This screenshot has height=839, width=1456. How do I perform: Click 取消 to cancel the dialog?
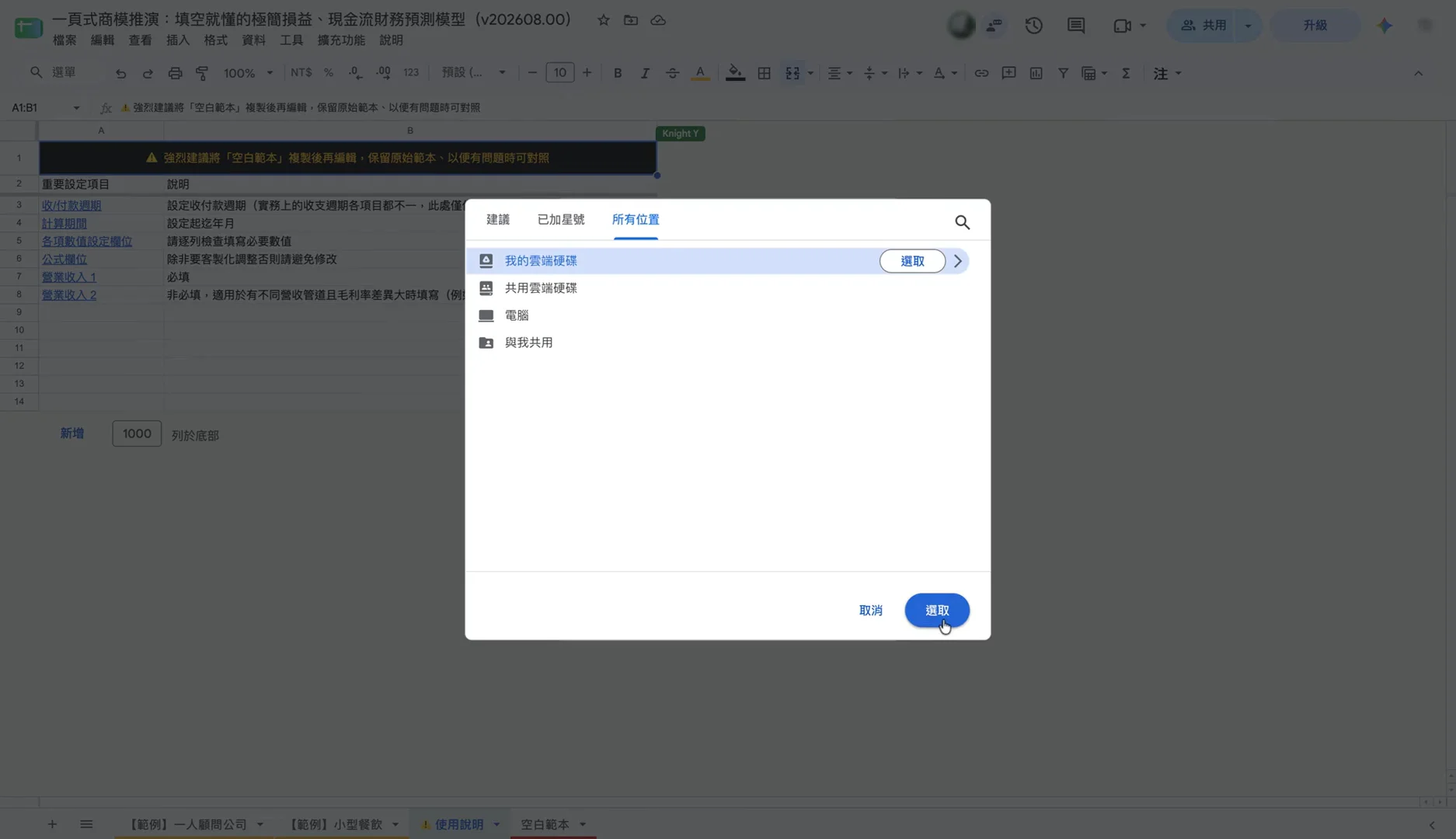870,611
